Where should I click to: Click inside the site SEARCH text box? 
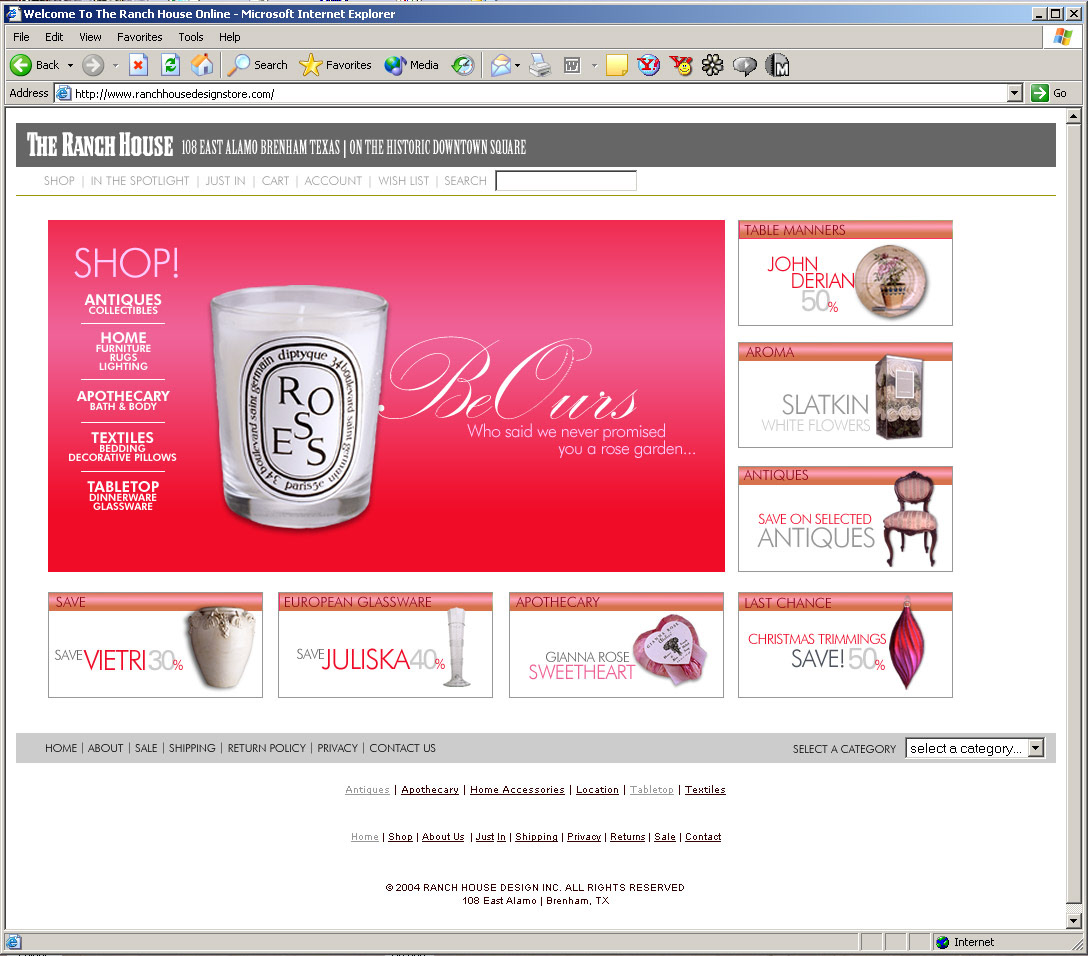click(566, 181)
